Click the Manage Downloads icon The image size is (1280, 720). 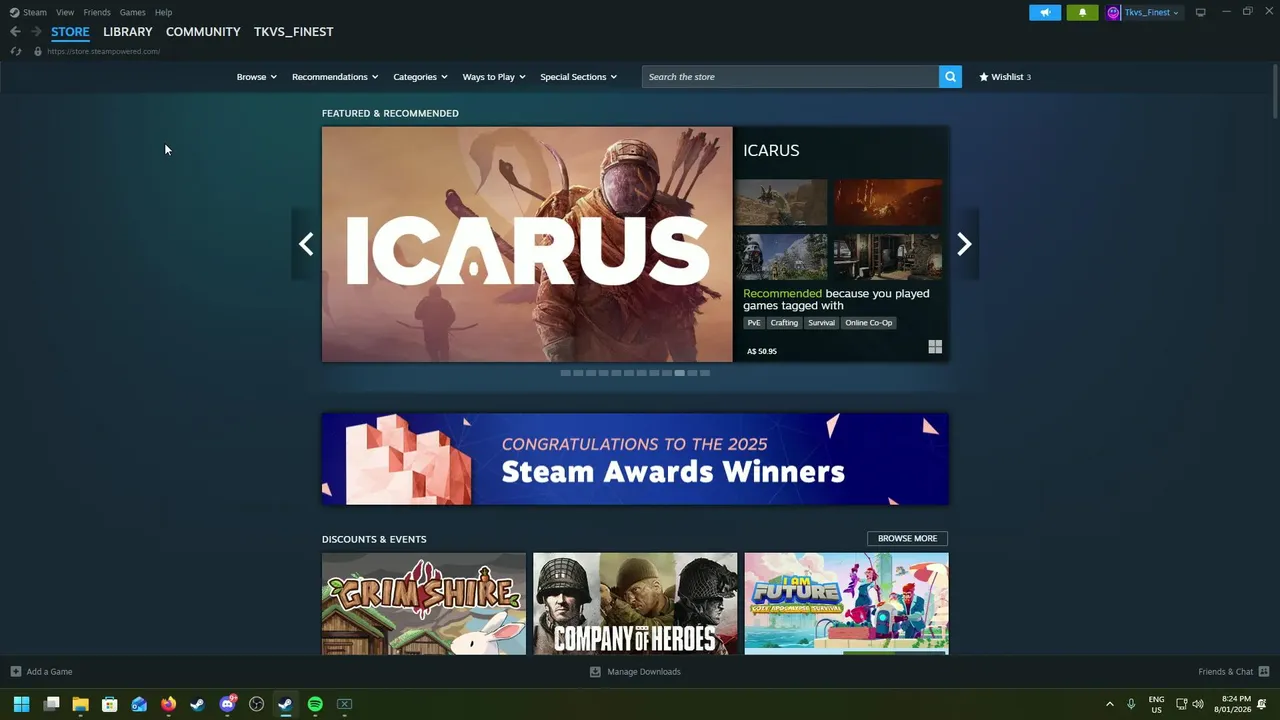595,672
